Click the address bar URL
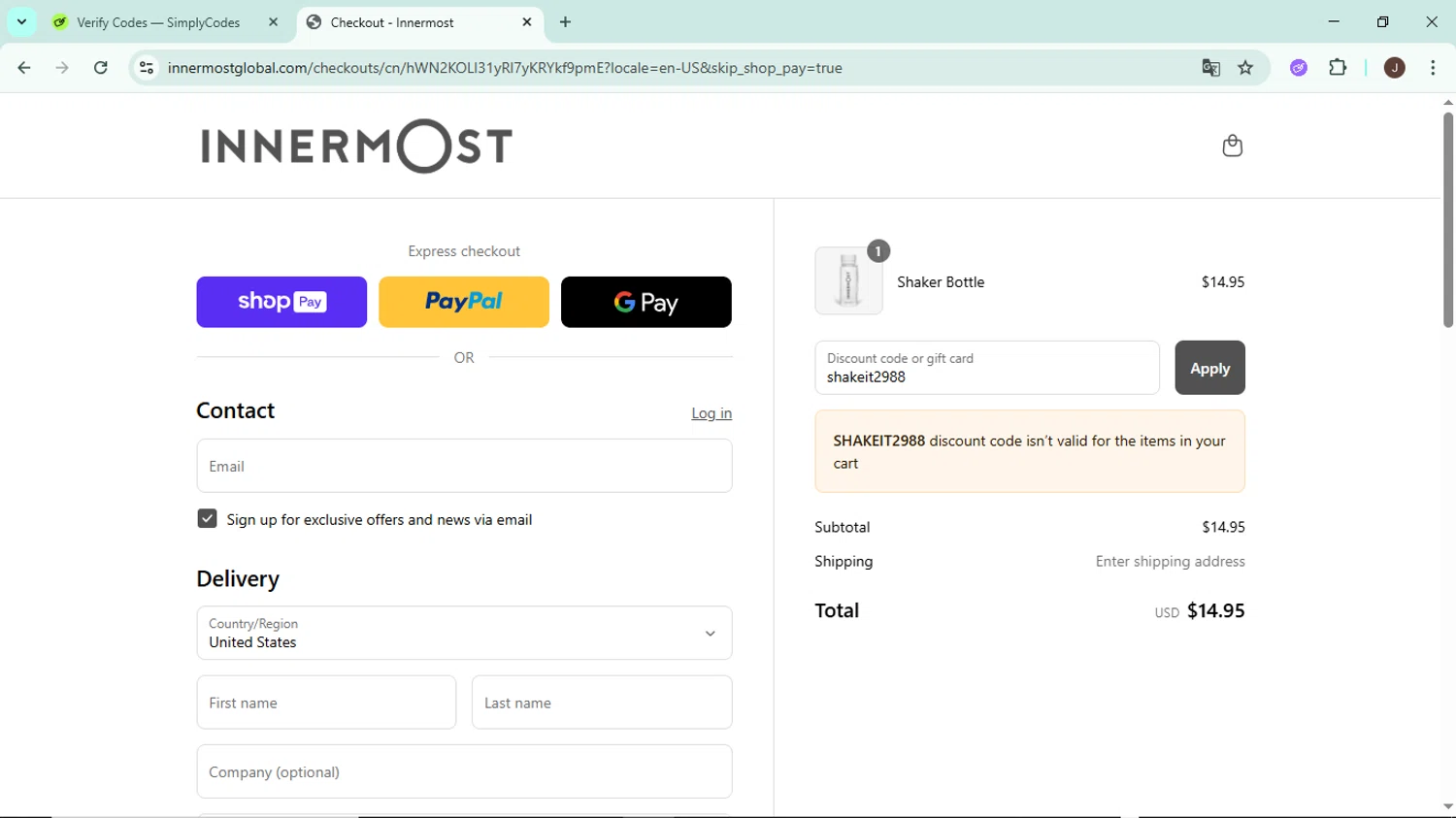This screenshot has width=1456, height=818. pyautogui.click(x=505, y=68)
